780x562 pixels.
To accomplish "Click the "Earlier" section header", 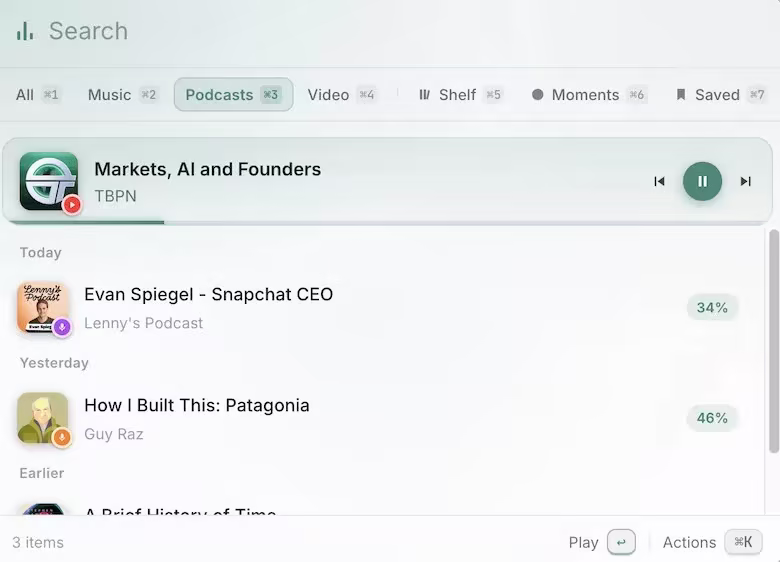I will (x=42, y=473).
